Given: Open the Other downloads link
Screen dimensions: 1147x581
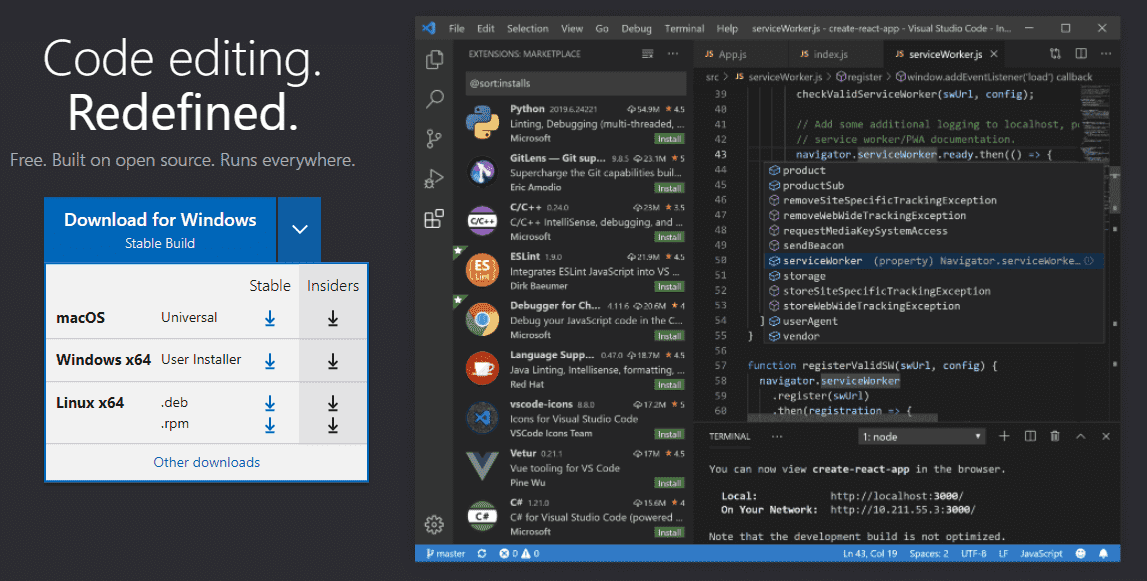Looking at the screenshot, I should 206,462.
